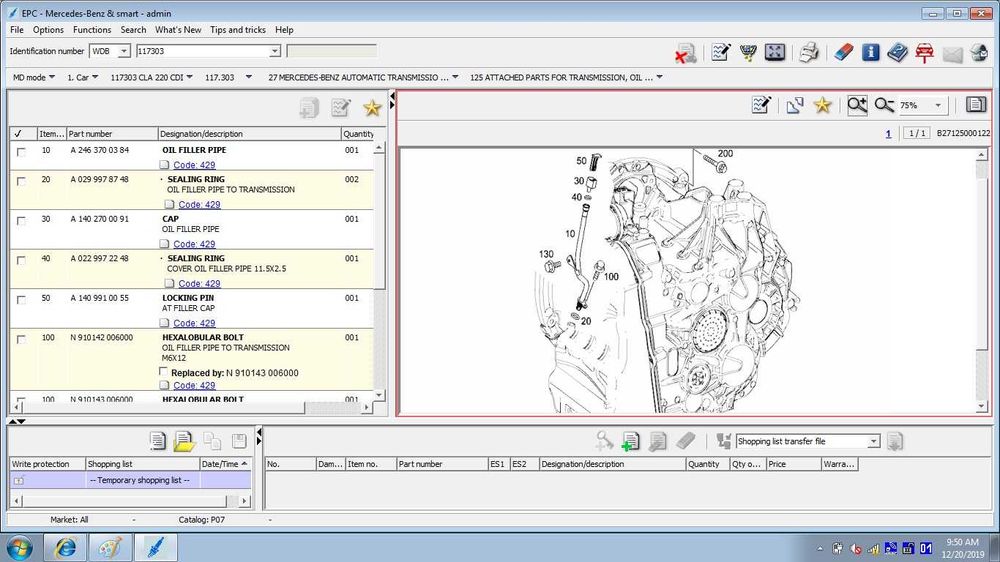This screenshot has height=562, width=1000.
Task: Click the blue help book icon
Action: coord(897,52)
